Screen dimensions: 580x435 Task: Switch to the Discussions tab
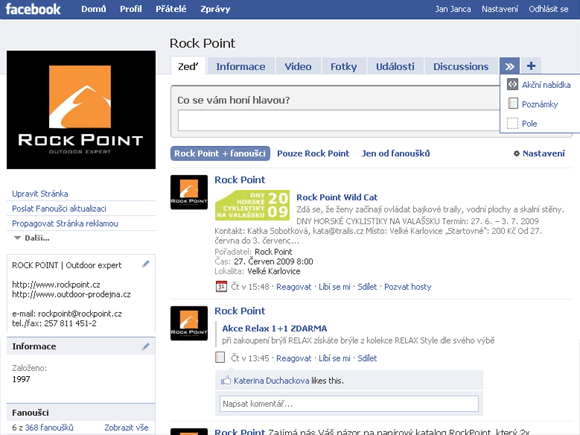tap(461, 66)
